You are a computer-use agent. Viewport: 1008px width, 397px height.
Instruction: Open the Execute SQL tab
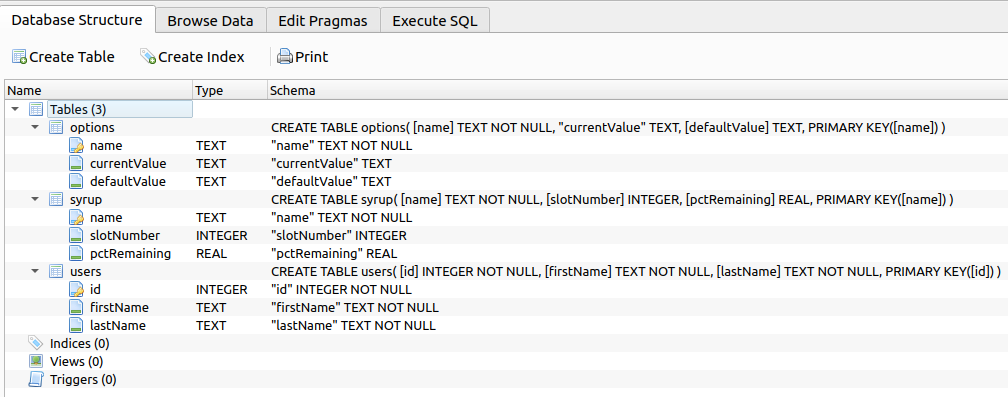(x=435, y=21)
